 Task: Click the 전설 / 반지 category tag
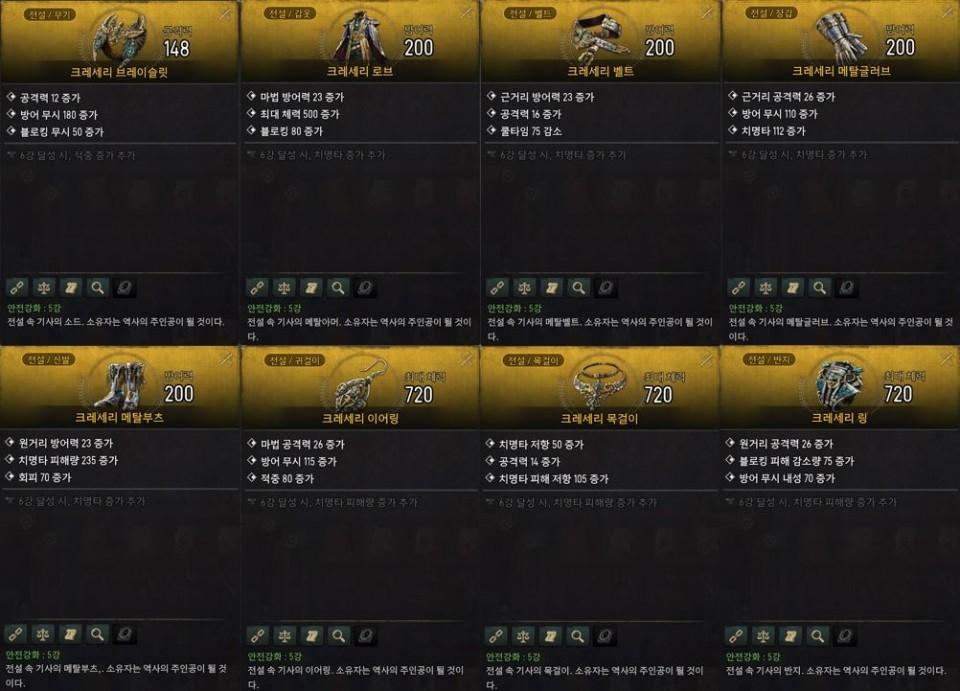770,359
